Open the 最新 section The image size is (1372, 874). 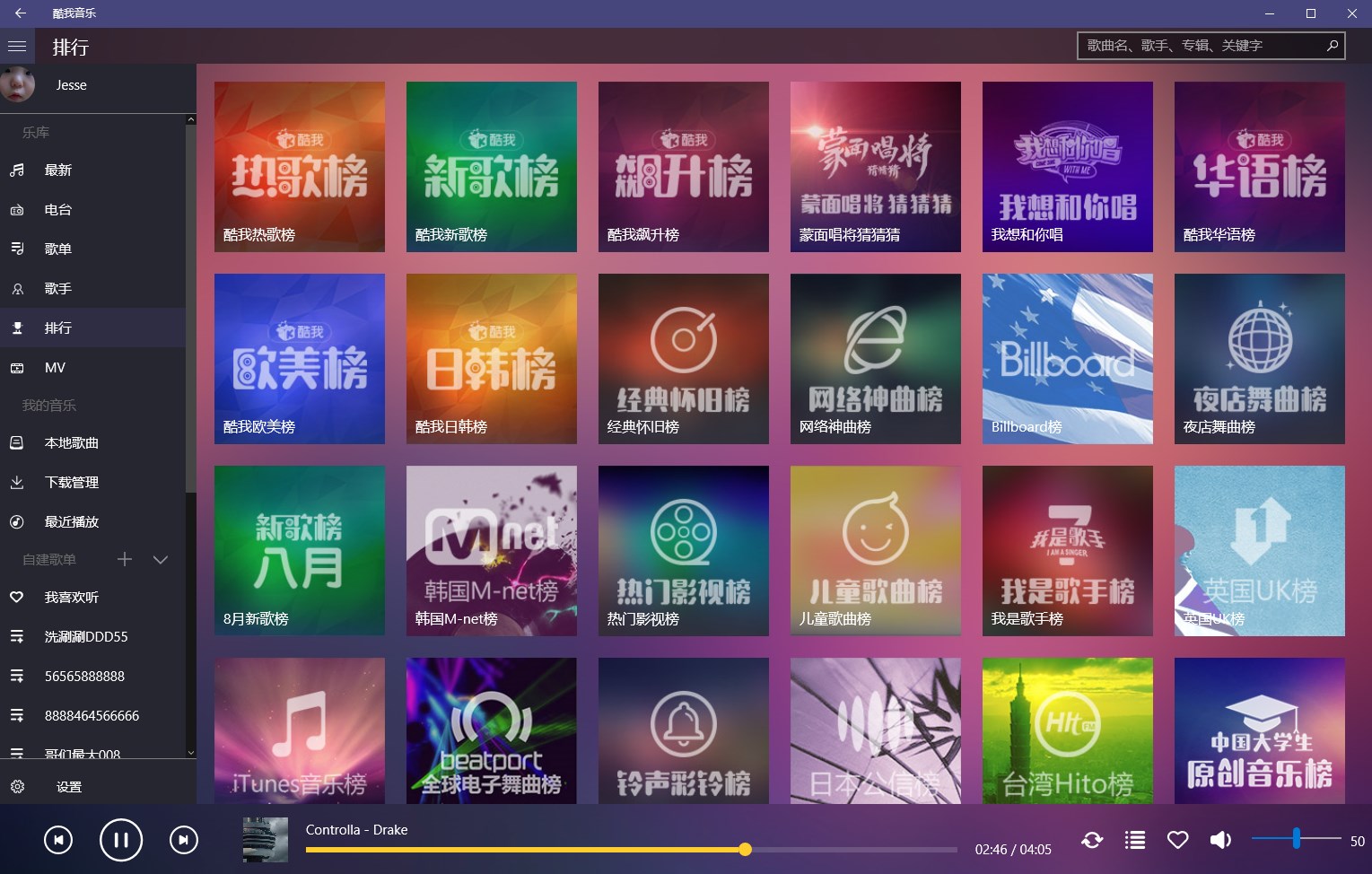pos(92,170)
